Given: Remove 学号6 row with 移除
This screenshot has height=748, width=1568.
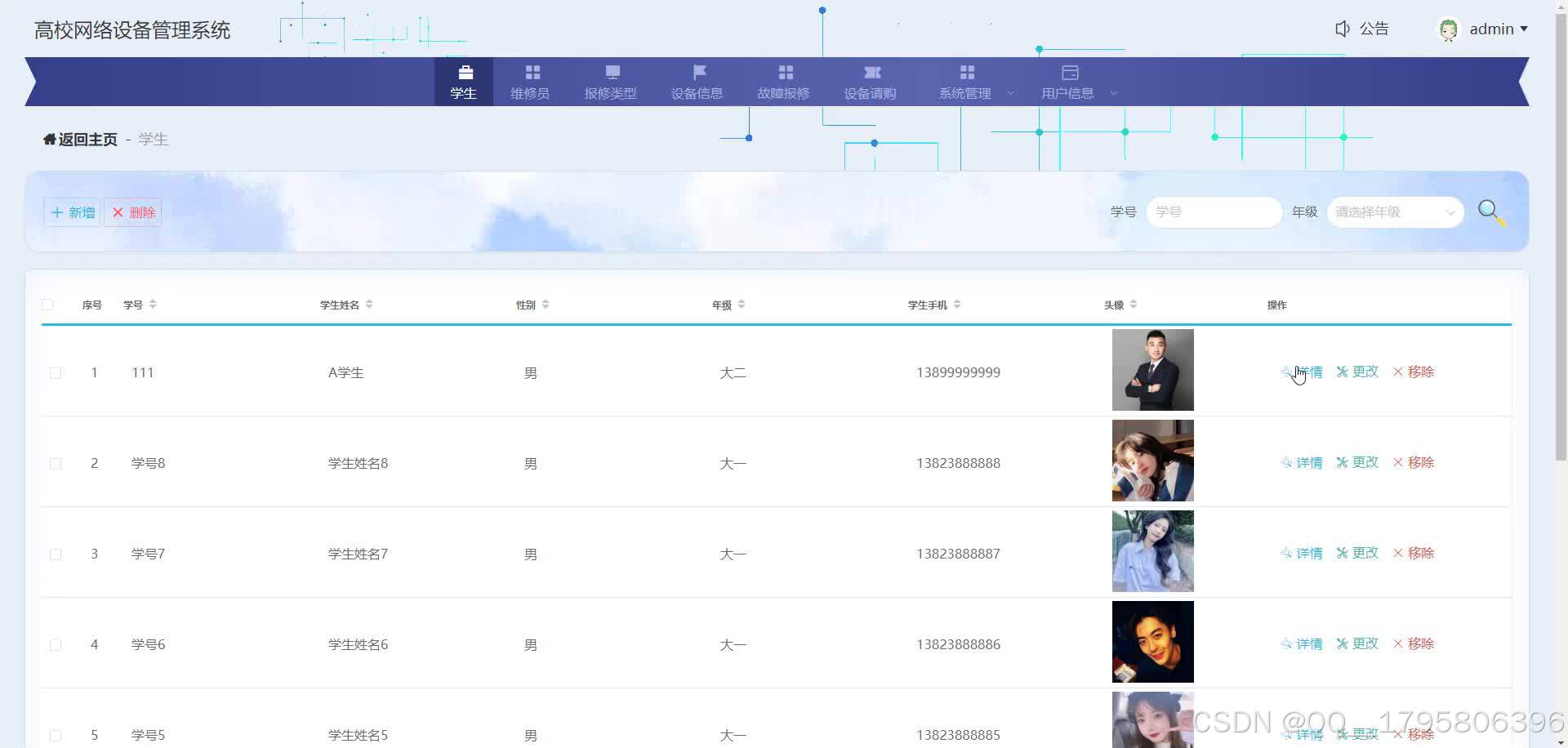Looking at the screenshot, I should coord(1414,643).
